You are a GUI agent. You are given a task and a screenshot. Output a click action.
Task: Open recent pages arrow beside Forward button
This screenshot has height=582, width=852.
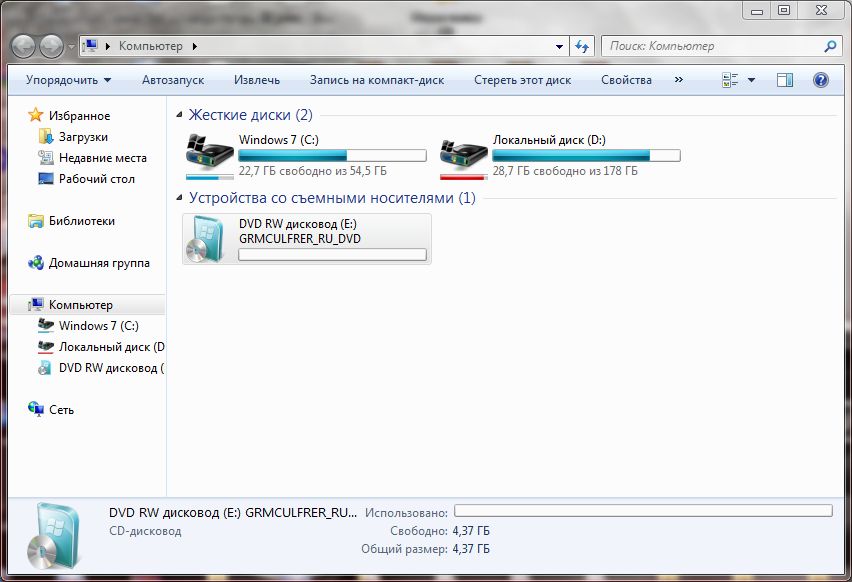click(x=71, y=47)
